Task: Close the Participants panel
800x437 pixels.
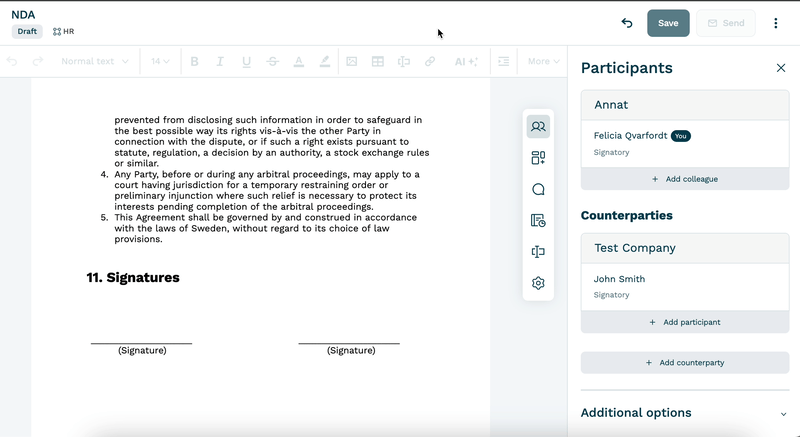Action: tap(781, 68)
